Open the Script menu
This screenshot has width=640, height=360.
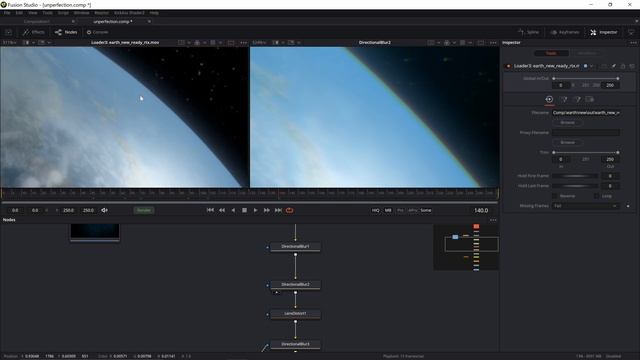(x=63, y=13)
